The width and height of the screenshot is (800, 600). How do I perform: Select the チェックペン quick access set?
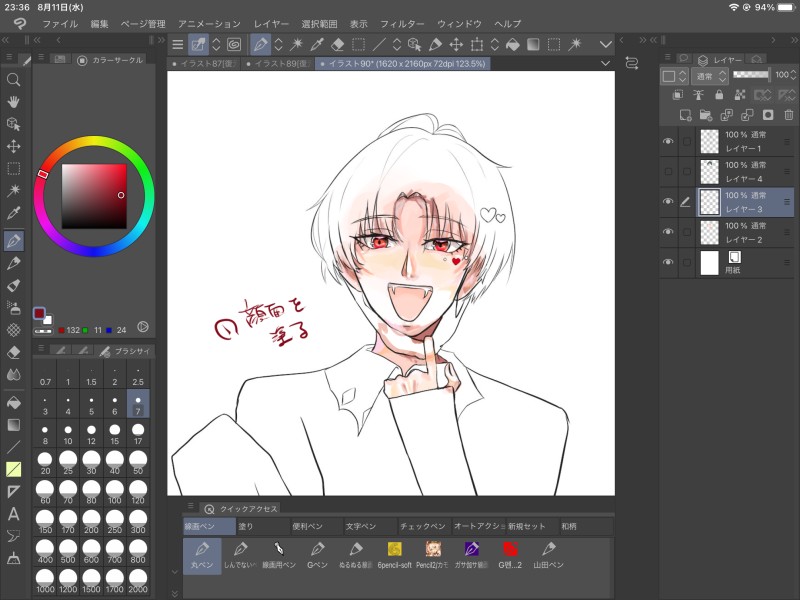click(423, 526)
